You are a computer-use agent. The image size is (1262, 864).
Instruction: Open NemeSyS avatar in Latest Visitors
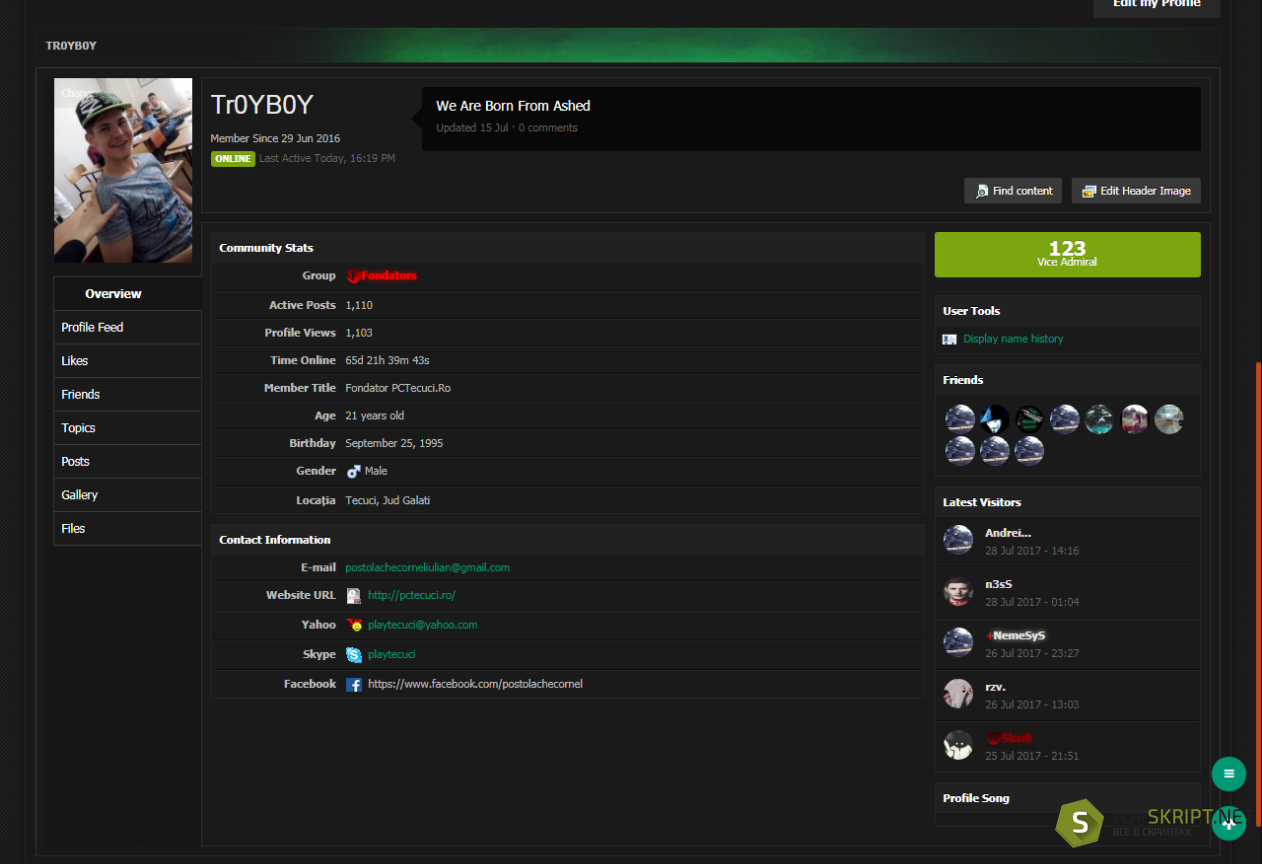(958, 642)
